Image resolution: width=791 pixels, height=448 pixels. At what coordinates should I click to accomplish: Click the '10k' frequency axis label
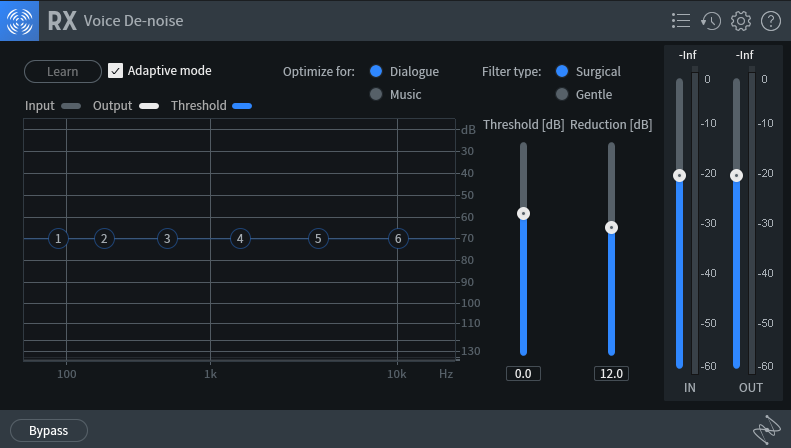click(397, 374)
